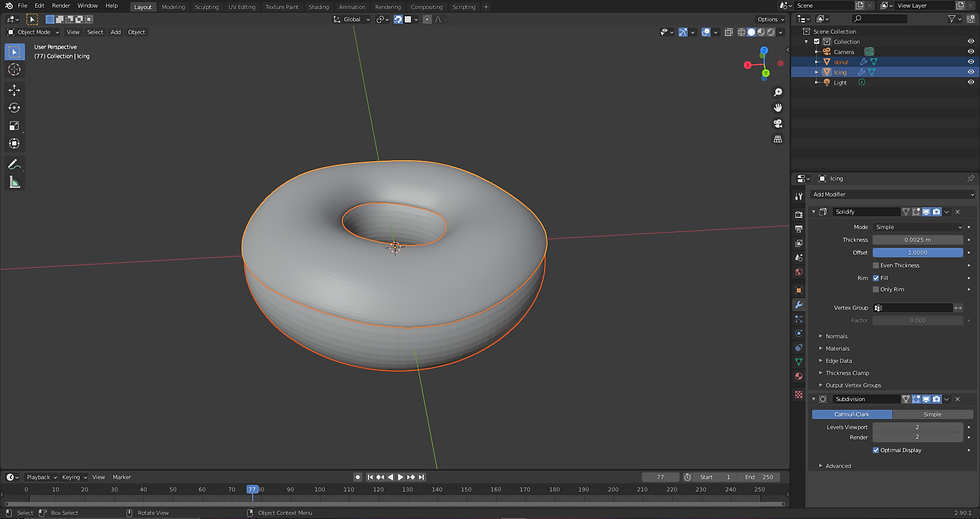The height and width of the screenshot is (519, 980).
Task: Open the Tool properties tab
Action: pyautogui.click(x=798, y=196)
